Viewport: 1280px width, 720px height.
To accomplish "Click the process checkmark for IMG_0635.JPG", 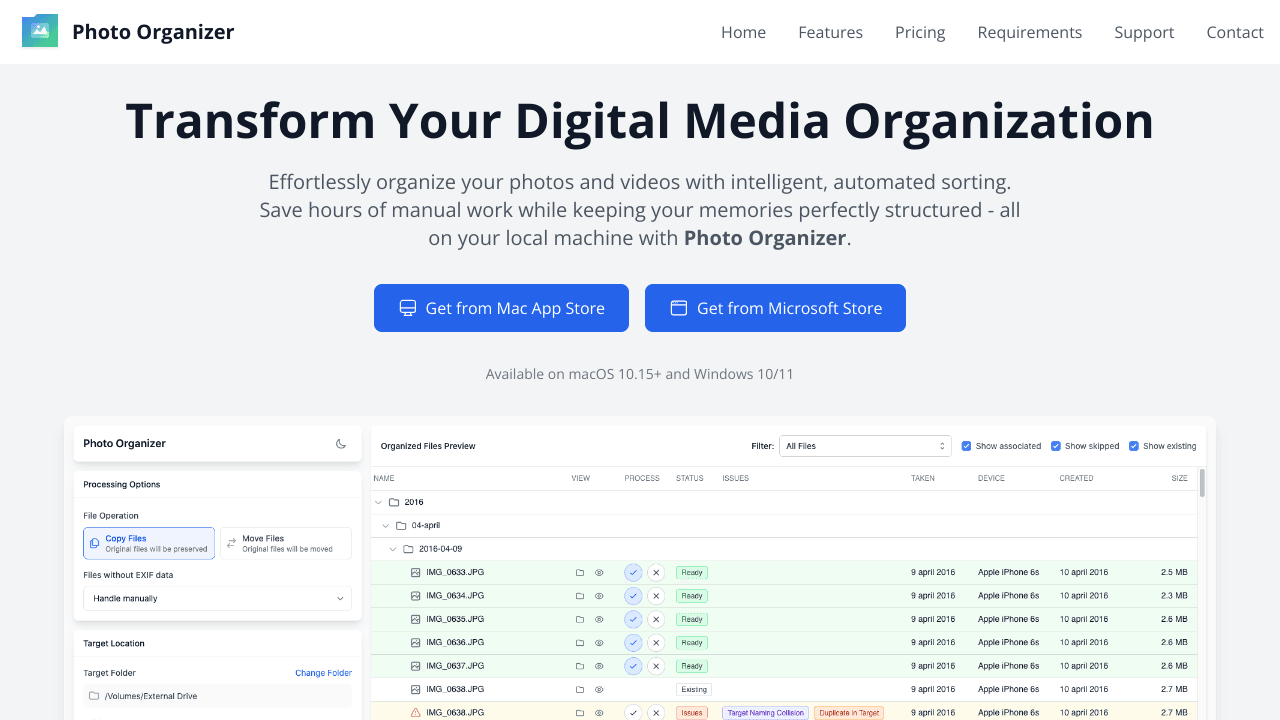I will 633,620.
